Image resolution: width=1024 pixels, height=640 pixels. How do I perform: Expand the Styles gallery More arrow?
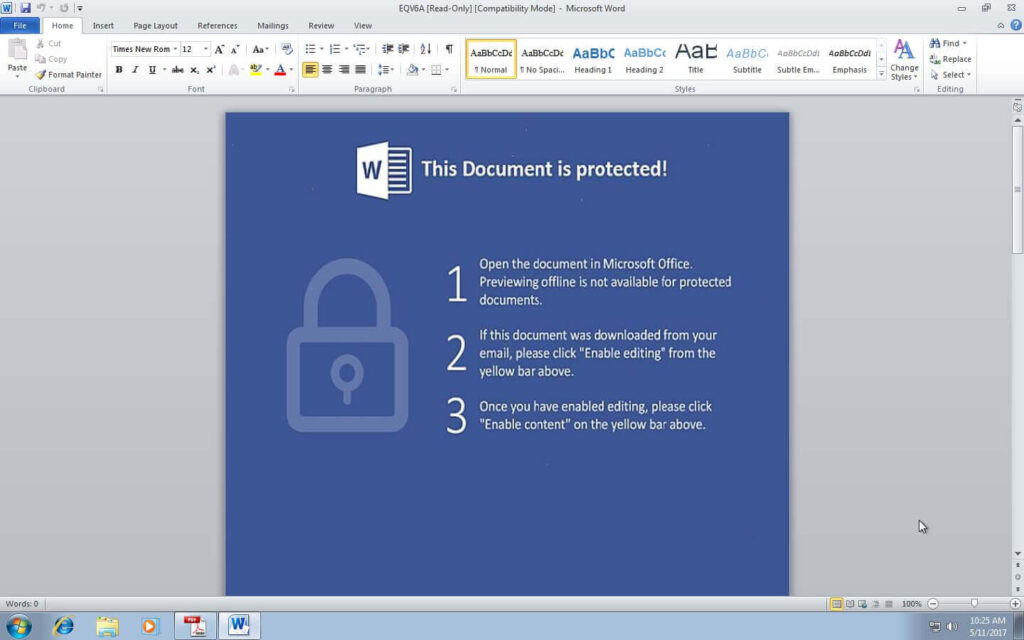881,74
